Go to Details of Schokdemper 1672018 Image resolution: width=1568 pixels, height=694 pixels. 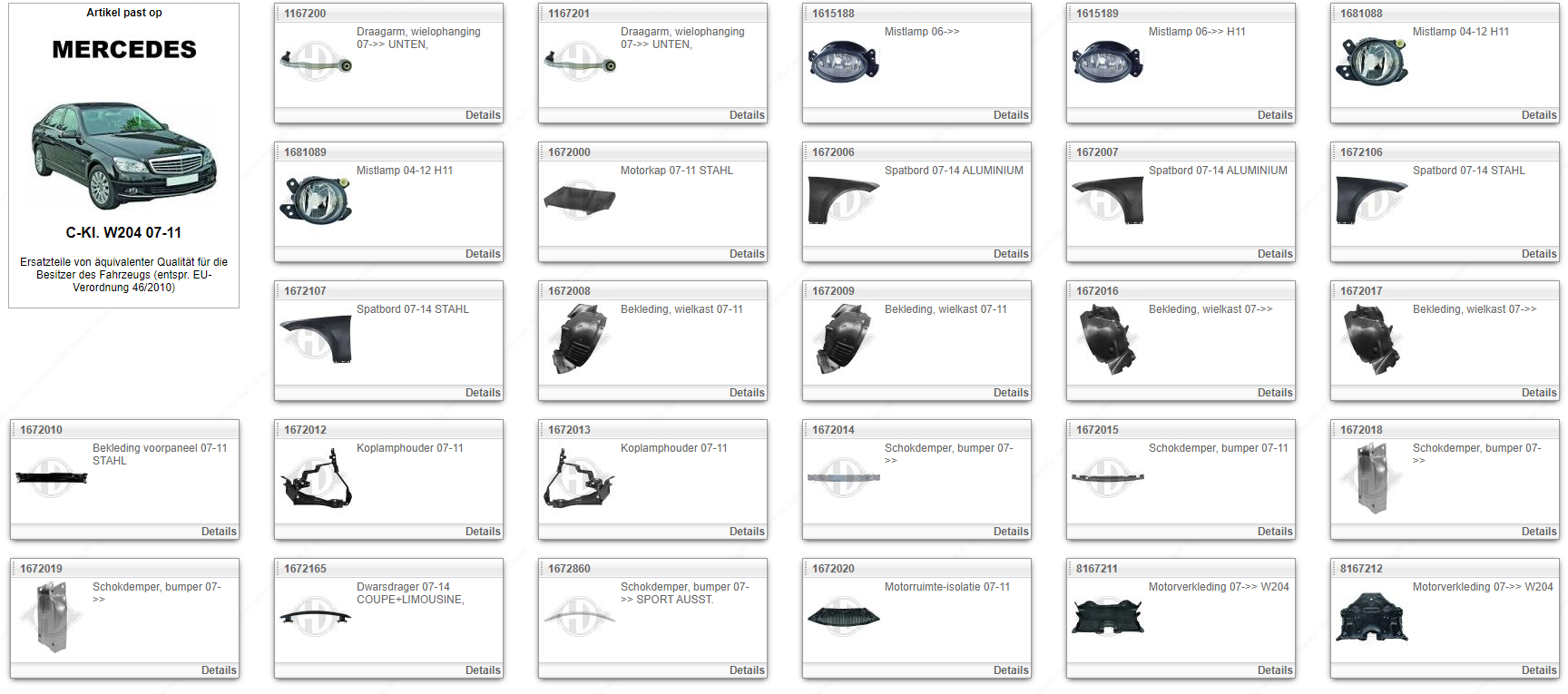(x=1539, y=532)
